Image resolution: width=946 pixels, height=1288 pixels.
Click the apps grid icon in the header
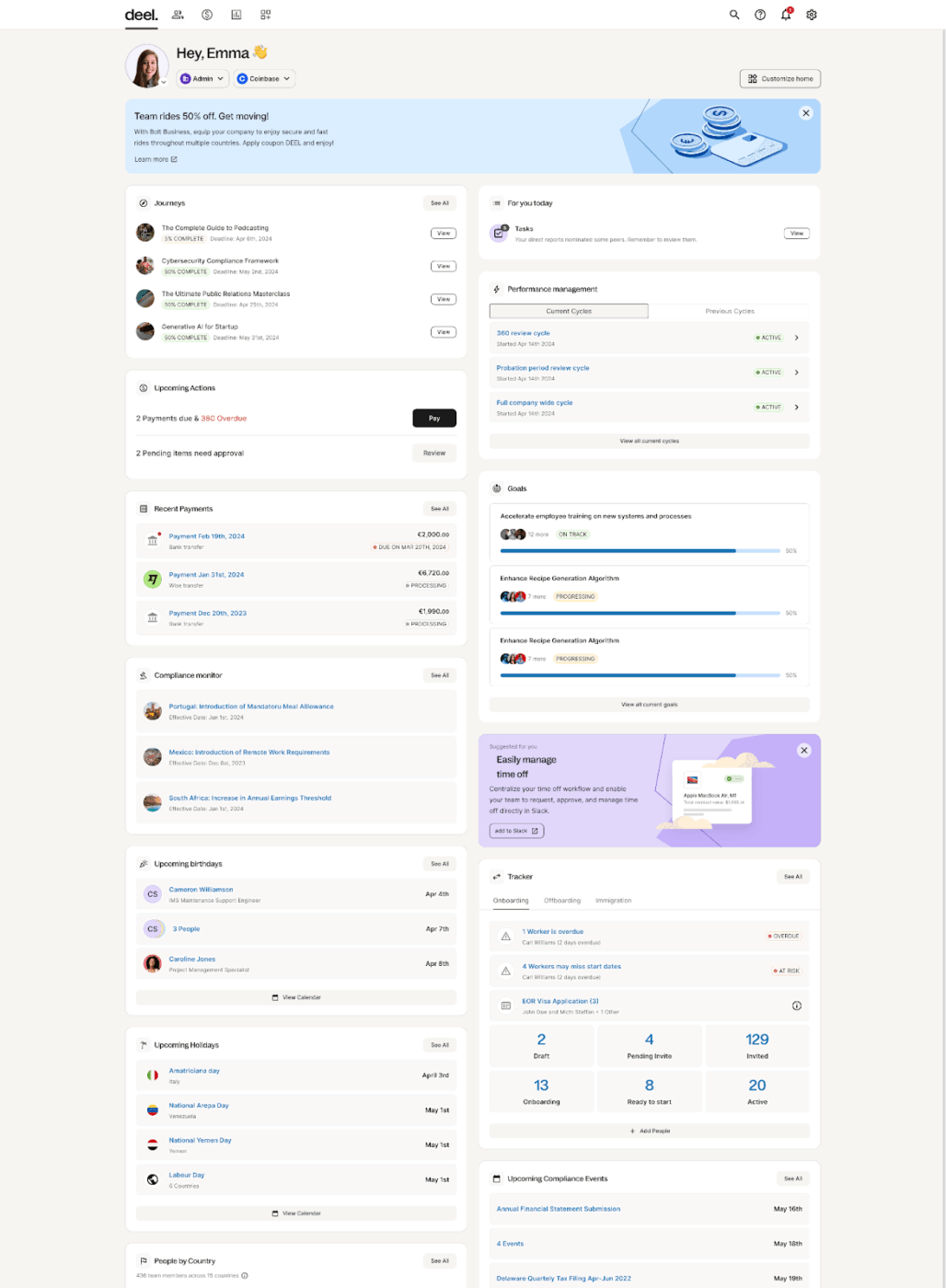click(x=264, y=15)
